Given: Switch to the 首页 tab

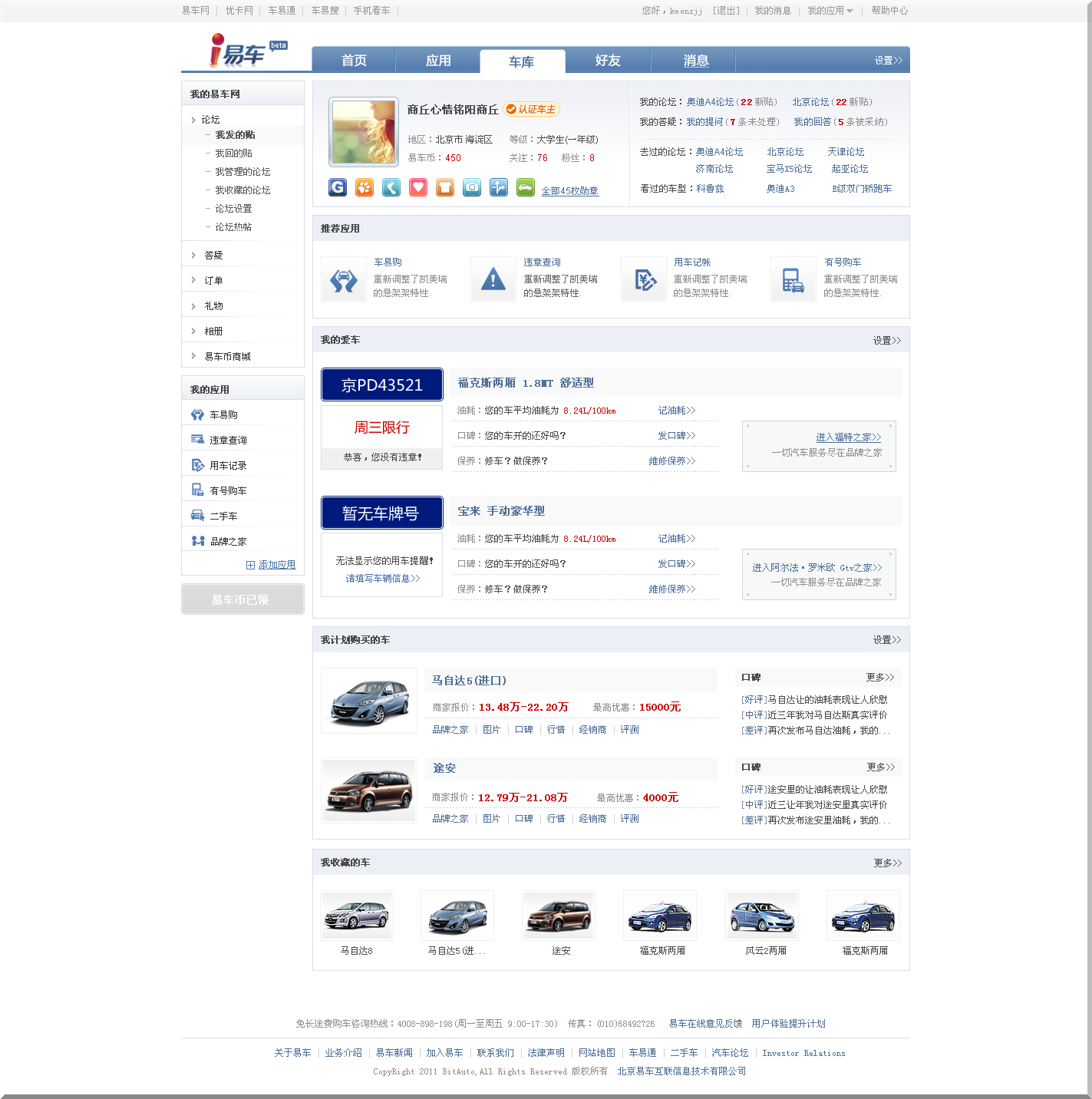Looking at the screenshot, I should [354, 61].
